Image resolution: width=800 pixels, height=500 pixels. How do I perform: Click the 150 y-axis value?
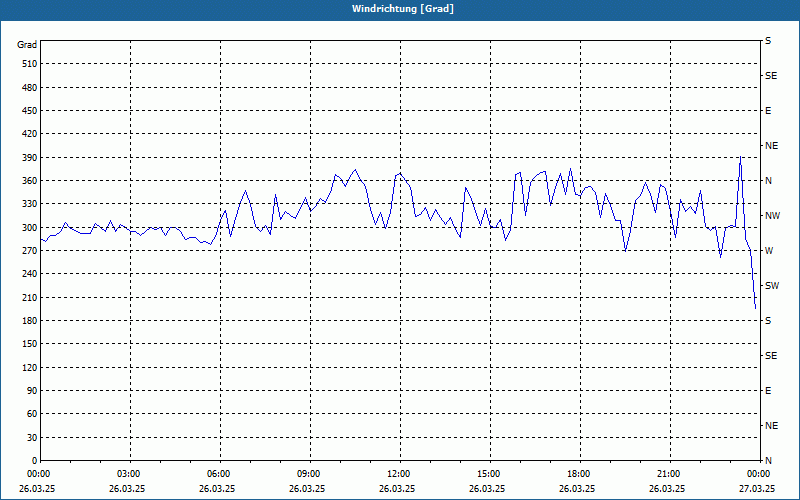30,344
